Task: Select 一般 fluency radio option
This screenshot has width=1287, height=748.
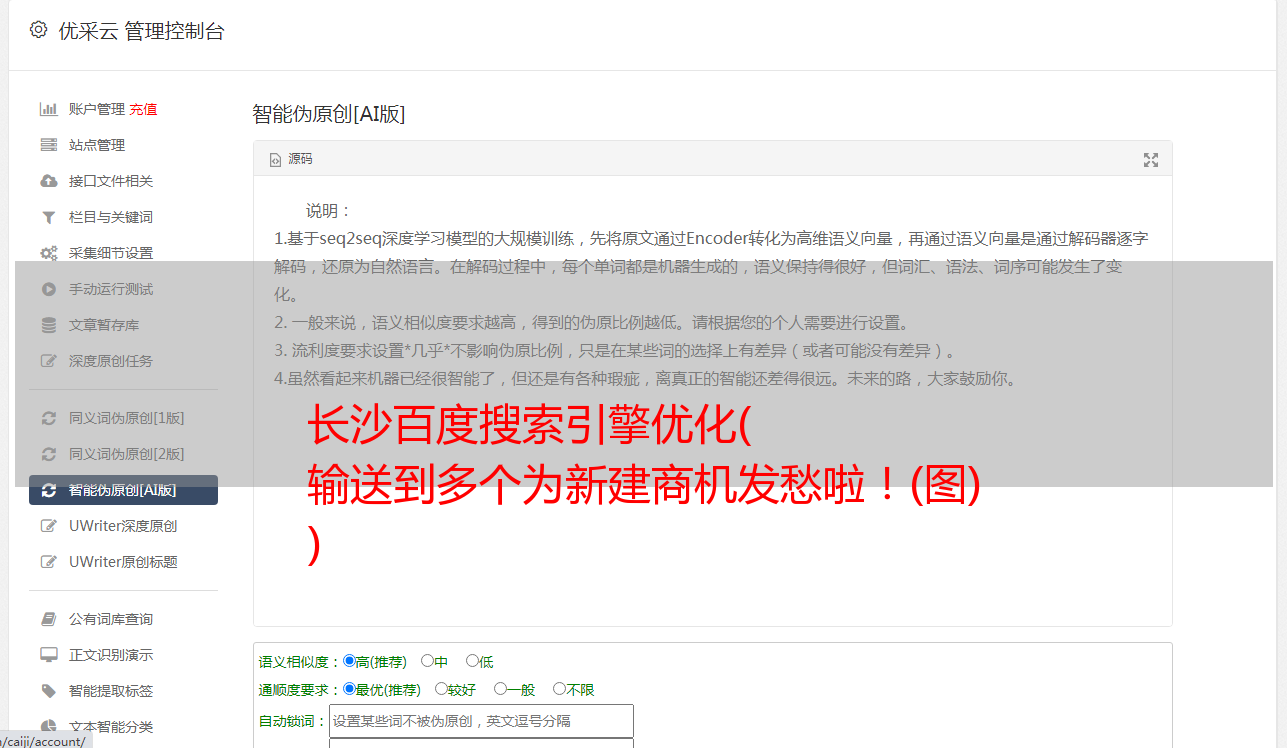Action: pos(500,689)
